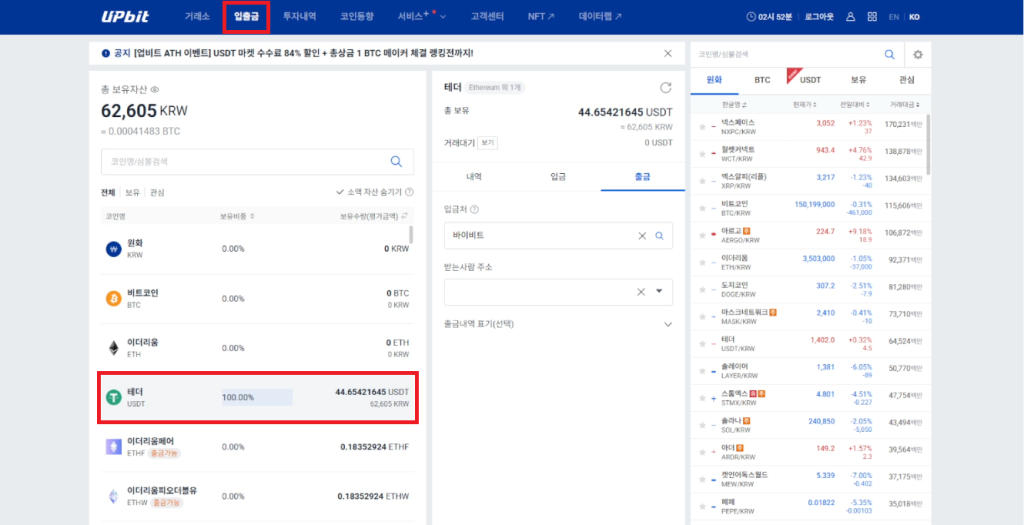
Task: Click 보기 button next to 거래대기
Action: (x=488, y=142)
